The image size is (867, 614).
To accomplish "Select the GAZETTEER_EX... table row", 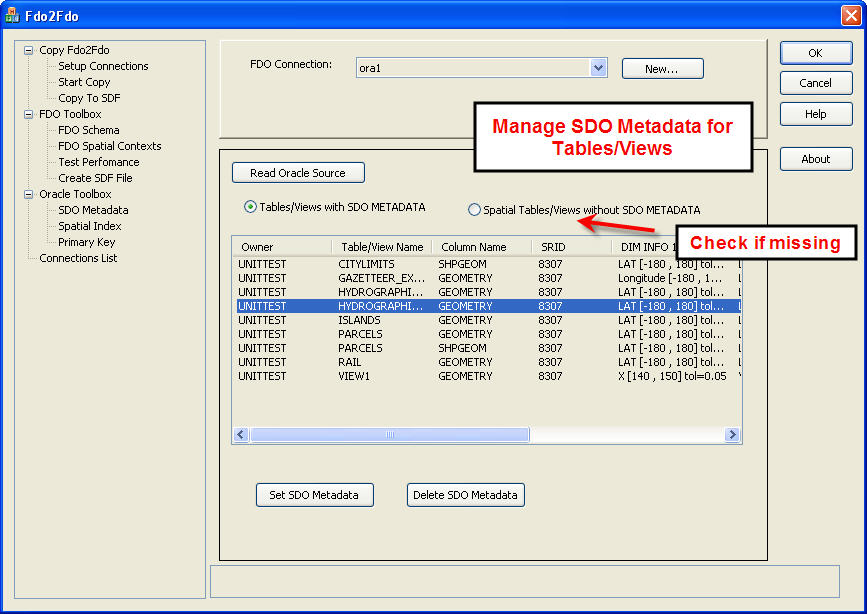I will coord(488,278).
